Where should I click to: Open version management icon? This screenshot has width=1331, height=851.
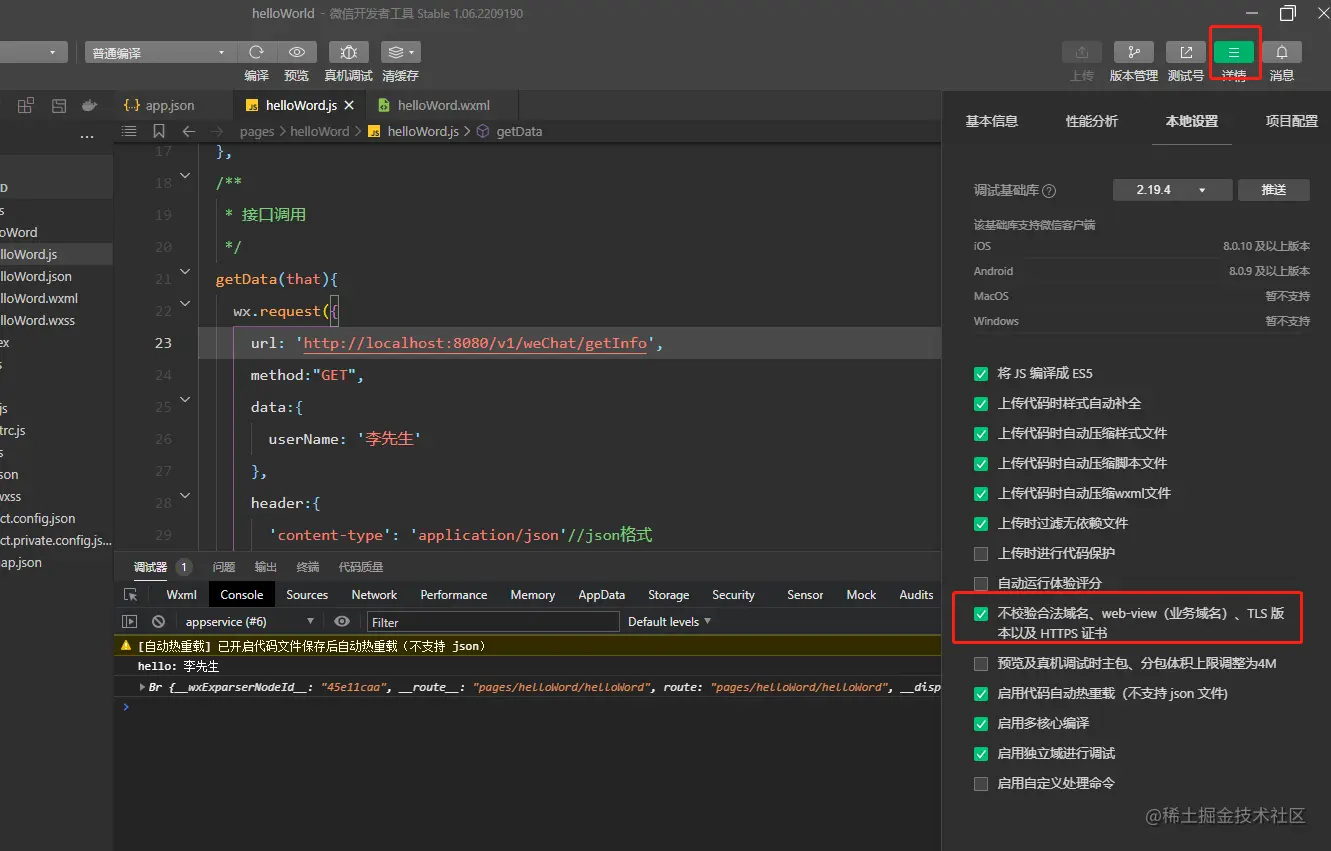(1133, 52)
